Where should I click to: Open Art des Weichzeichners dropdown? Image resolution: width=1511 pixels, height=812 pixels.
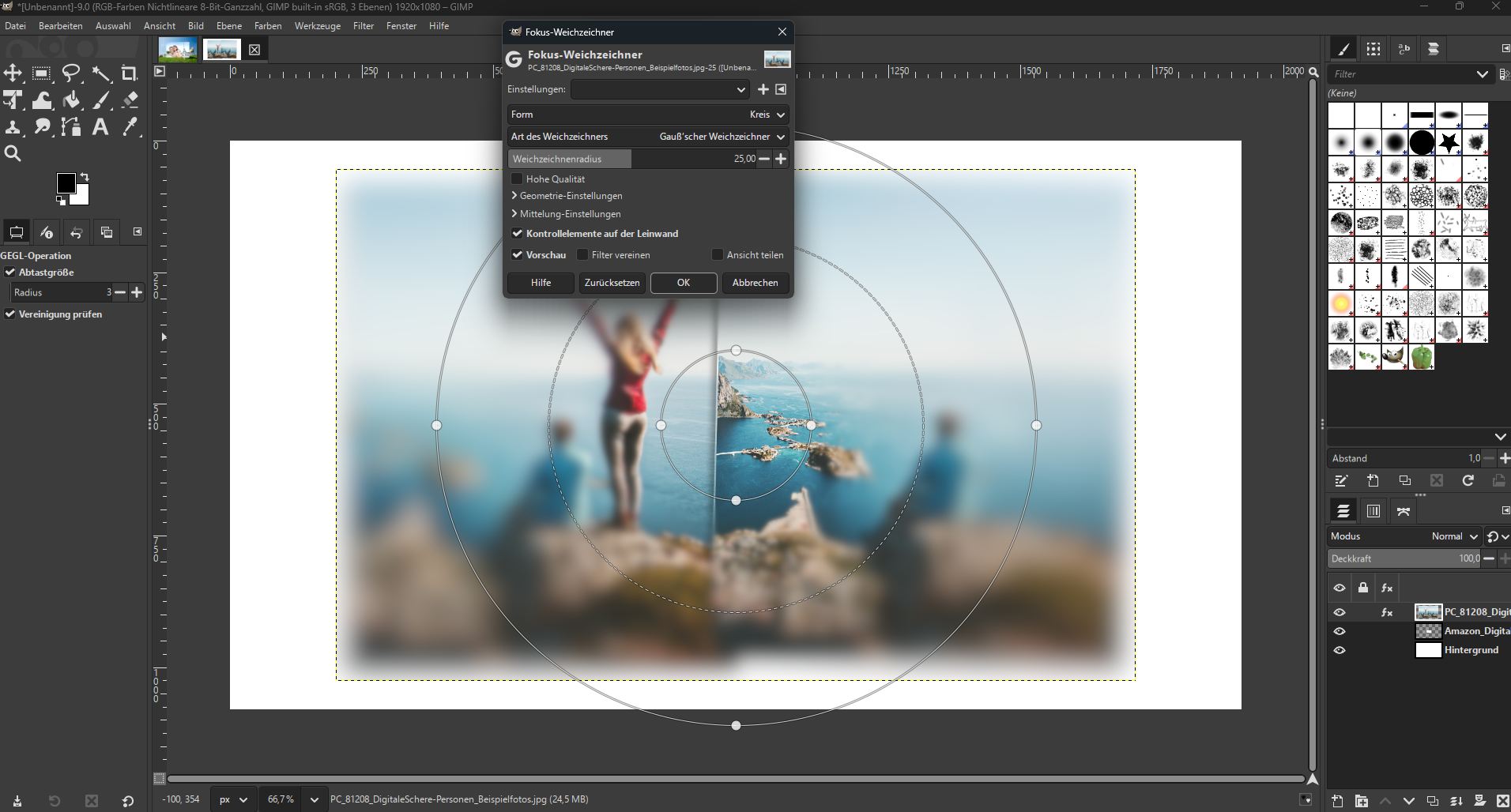pyautogui.click(x=647, y=137)
